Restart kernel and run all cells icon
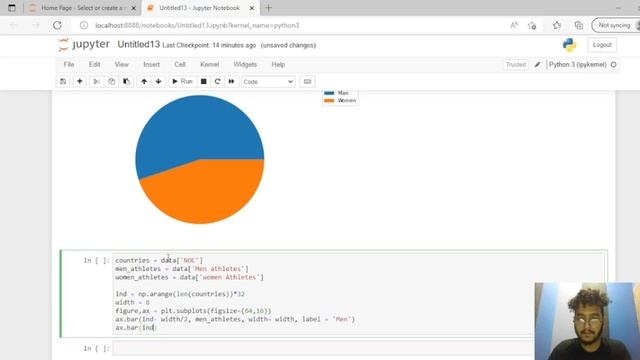The width and height of the screenshot is (640, 360). click(231, 82)
